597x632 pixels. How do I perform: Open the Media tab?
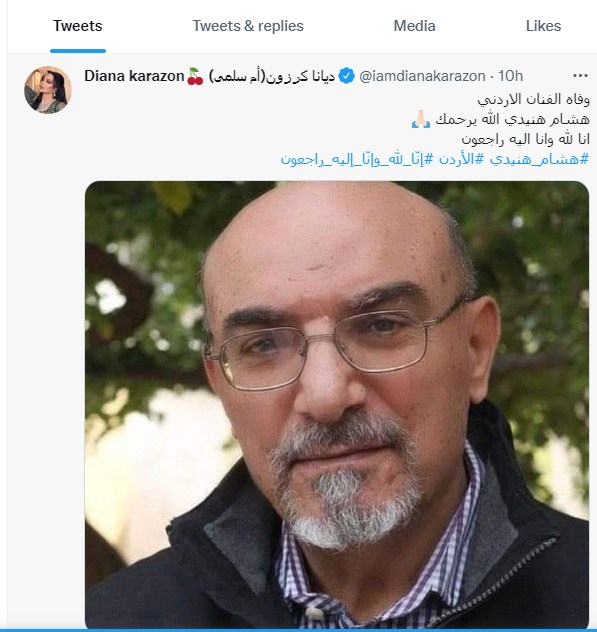pos(414,26)
